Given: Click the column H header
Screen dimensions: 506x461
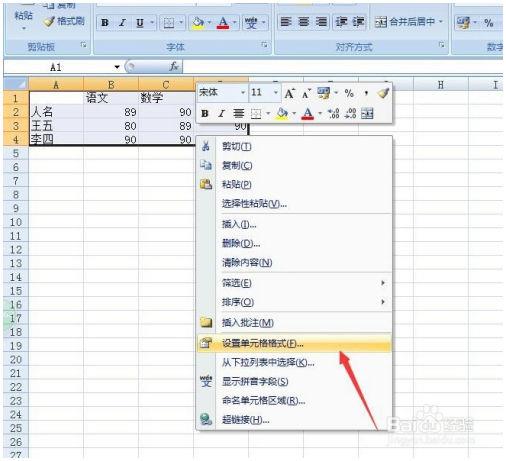Looking at the screenshot, I should pos(441,85).
